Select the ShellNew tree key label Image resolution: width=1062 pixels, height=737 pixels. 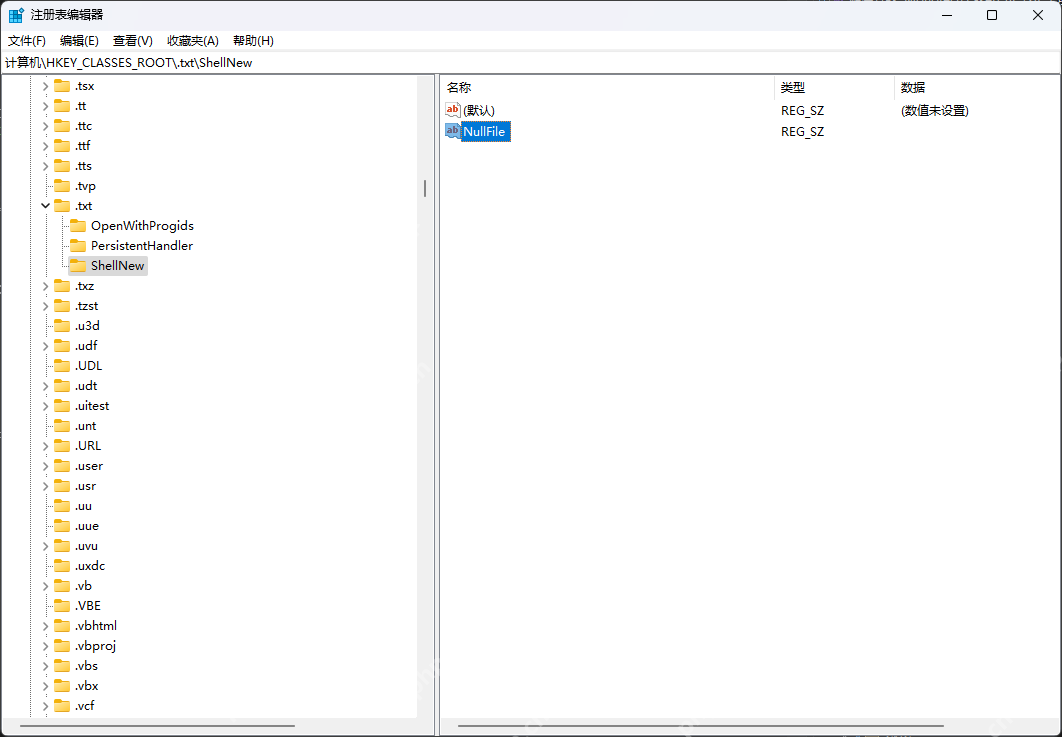[118, 266]
